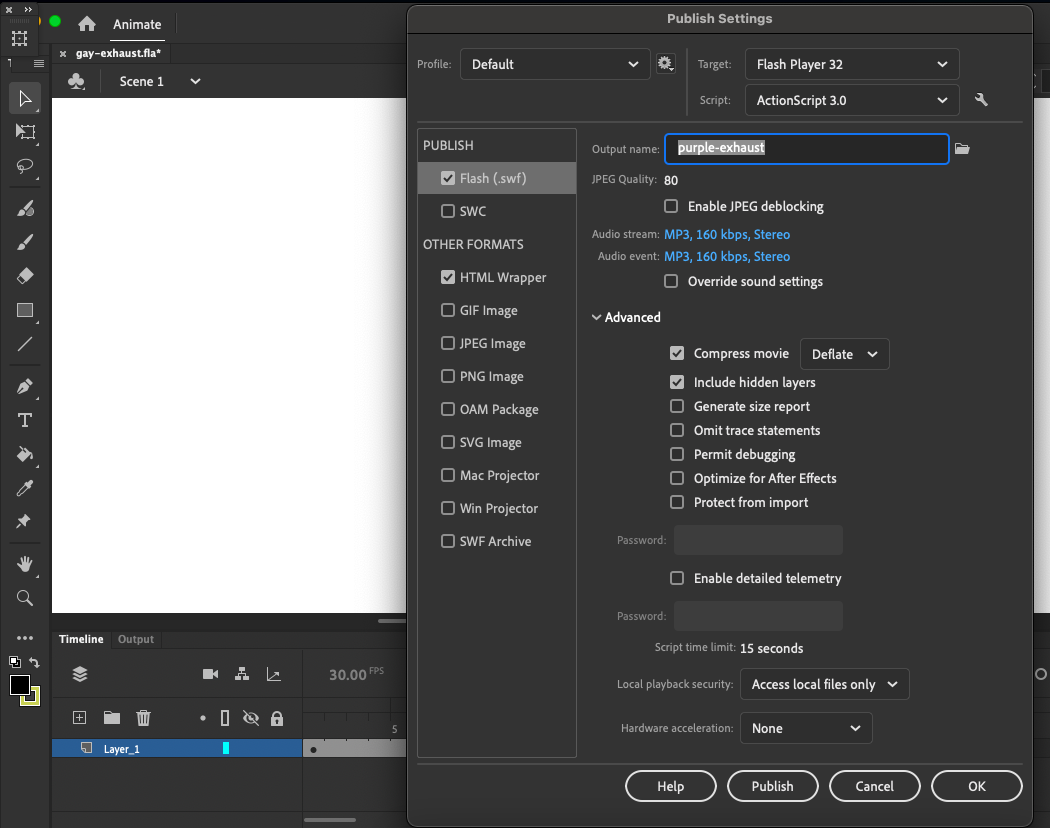Screen dimensions: 1050x828
Task: Select the Eyedropper tool
Action: pyautogui.click(x=25, y=488)
